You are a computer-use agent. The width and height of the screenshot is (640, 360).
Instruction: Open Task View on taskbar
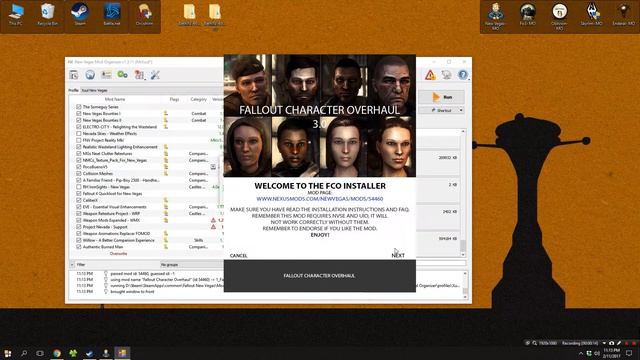point(40,353)
